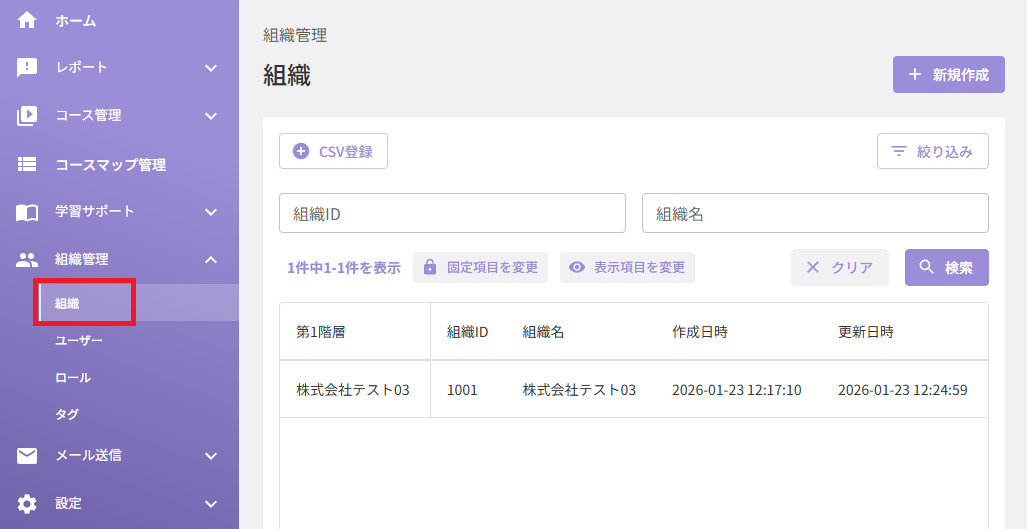Click the course map list icon
The width and height of the screenshot is (1027, 529).
click(x=27, y=164)
